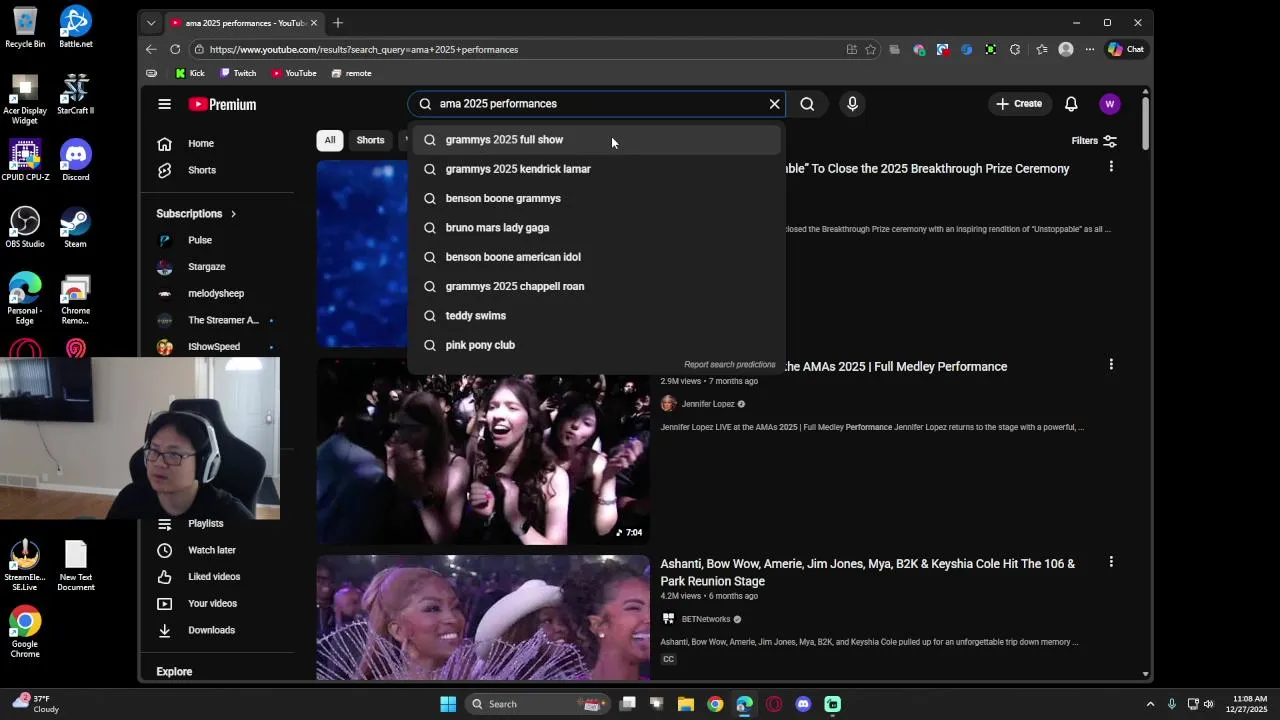Click the address bar URL
1280x720 pixels.
[x=364, y=49]
